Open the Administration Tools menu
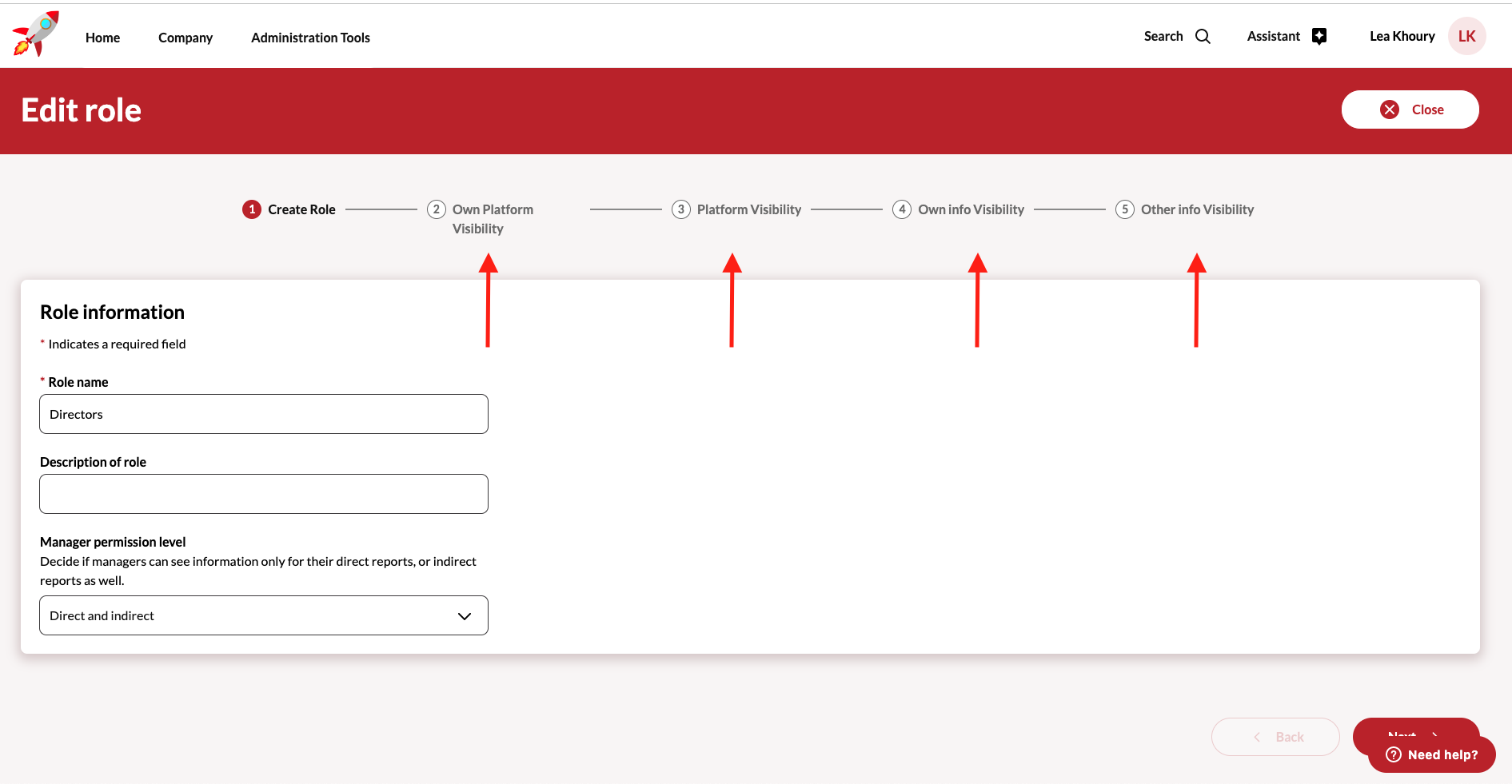This screenshot has width=1512, height=784. click(x=310, y=38)
